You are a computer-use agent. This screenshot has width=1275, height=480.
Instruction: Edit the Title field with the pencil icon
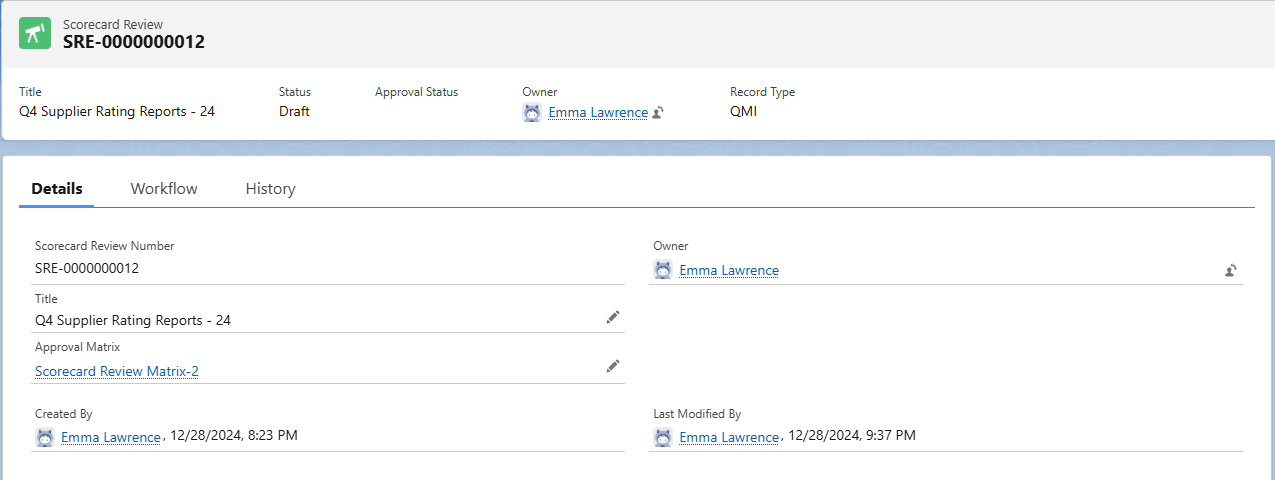coord(613,317)
